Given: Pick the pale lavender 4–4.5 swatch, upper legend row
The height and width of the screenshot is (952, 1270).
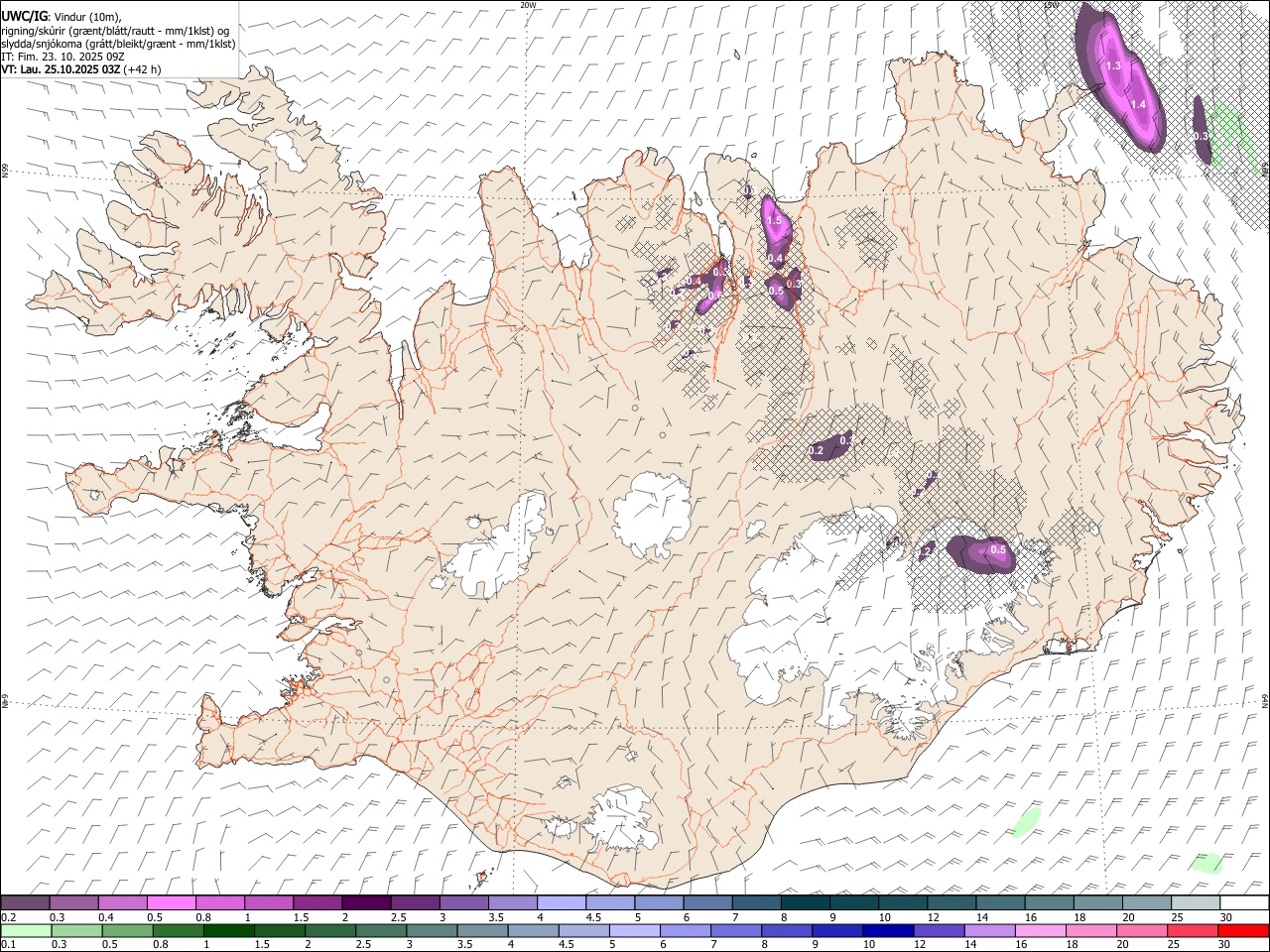Looking at the screenshot, I should [x=561, y=903].
